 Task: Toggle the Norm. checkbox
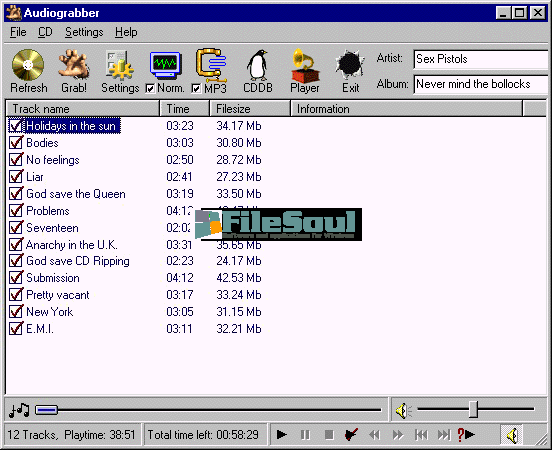(x=150, y=89)
